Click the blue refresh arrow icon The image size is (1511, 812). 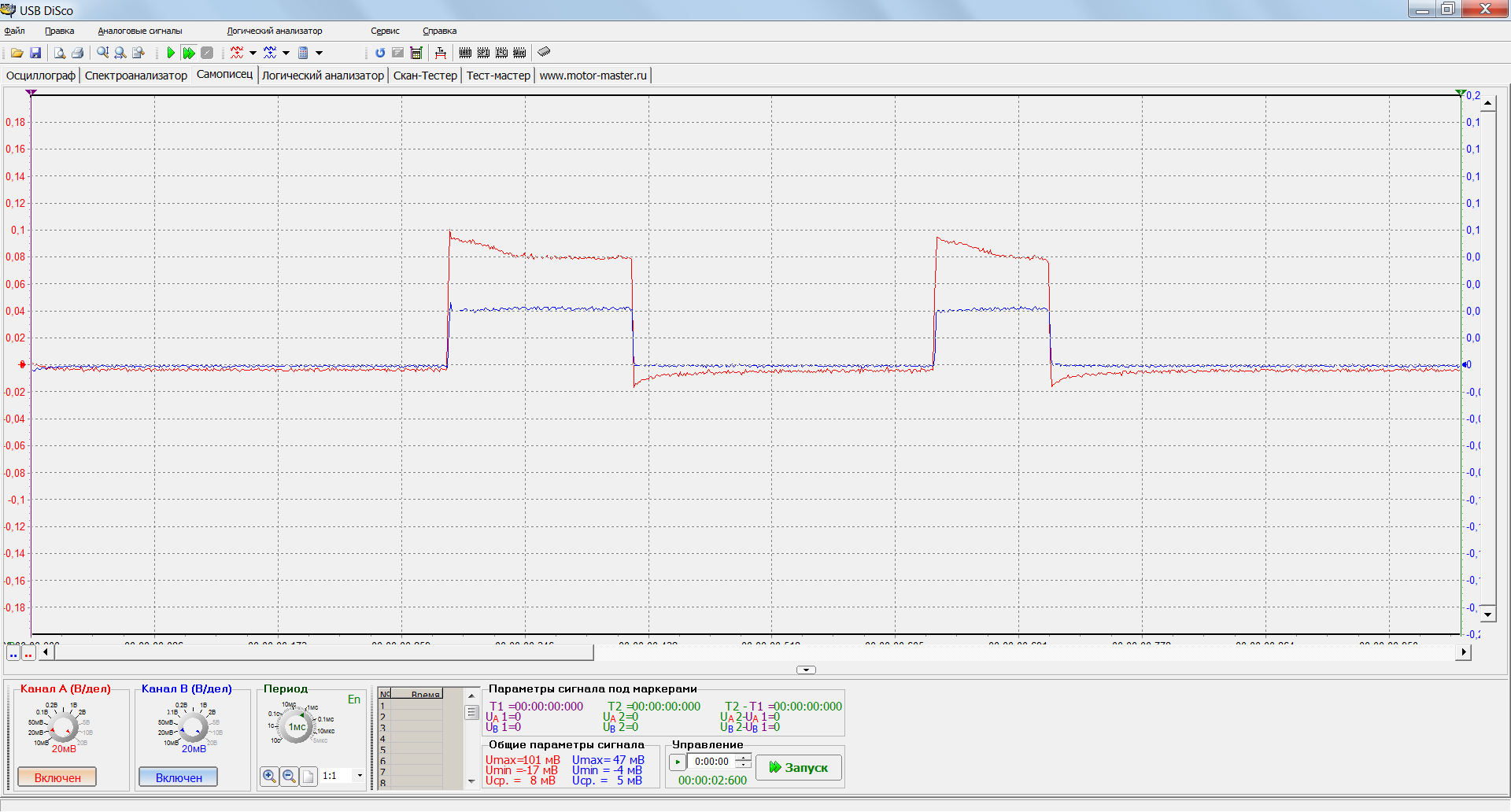pos(380,53)
